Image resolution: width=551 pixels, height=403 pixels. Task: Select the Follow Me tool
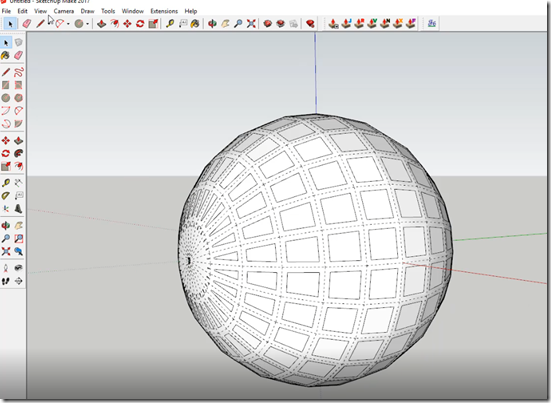tap(18, 153)
